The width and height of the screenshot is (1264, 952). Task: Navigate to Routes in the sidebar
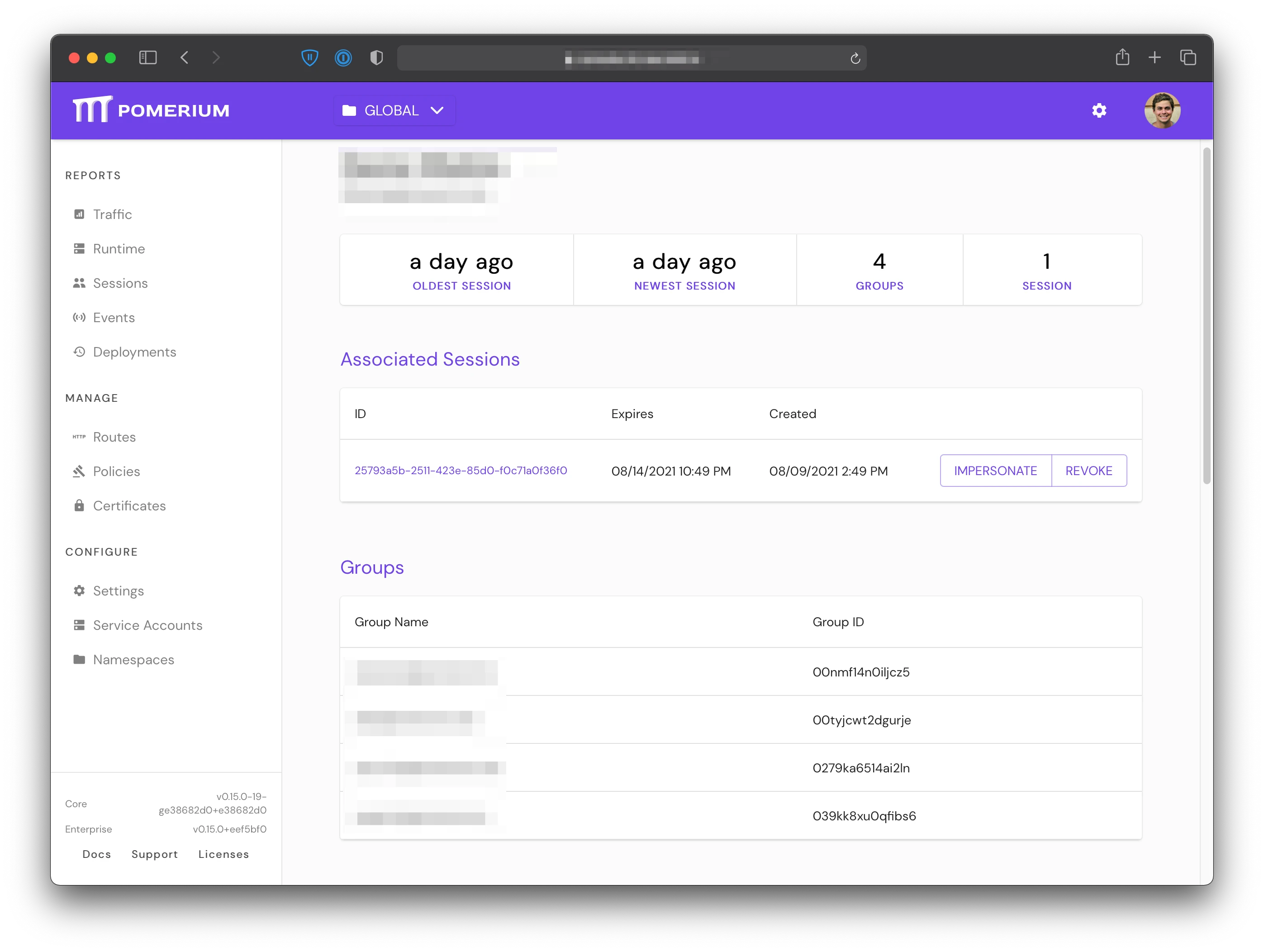(x=114, y=437)
